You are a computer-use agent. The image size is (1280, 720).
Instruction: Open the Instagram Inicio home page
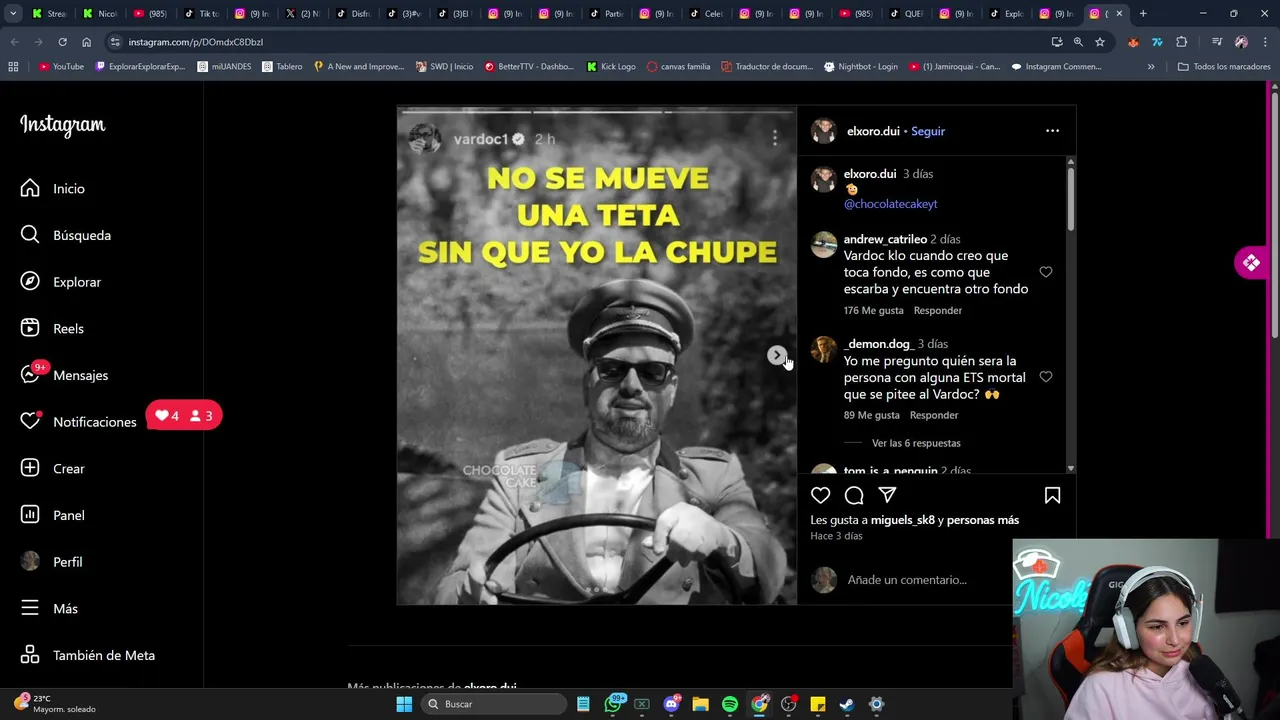(x=53, y=188)
